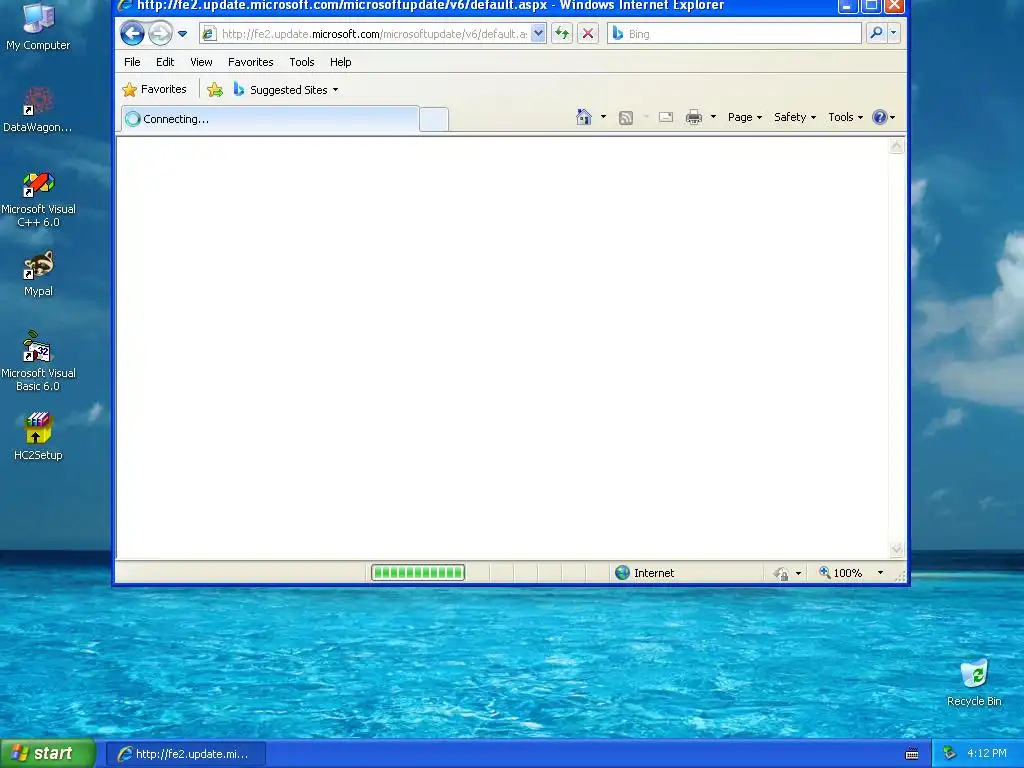Image resolution: width=1024 pixels, height=768 pixels.
Task: Open the Edit menu
Action: (165, 62)
